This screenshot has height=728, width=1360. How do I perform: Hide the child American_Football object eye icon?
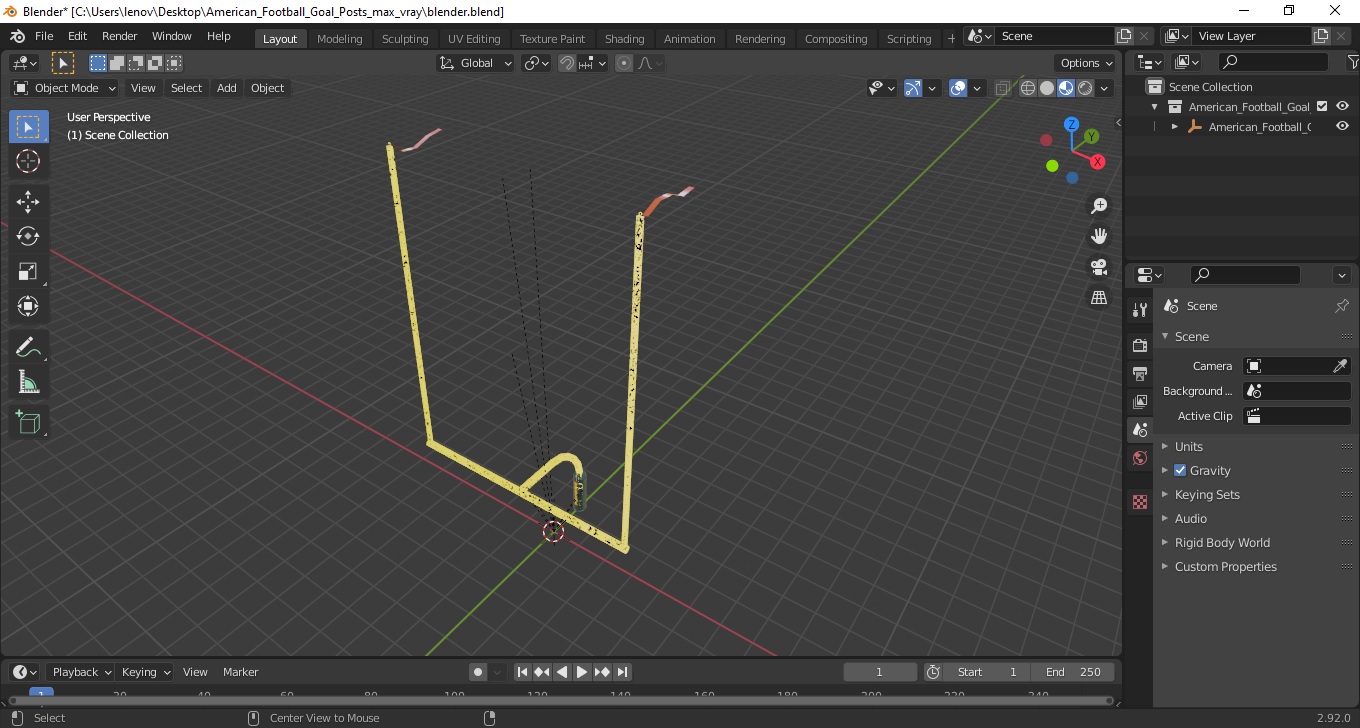click(x=1342, y=126)
